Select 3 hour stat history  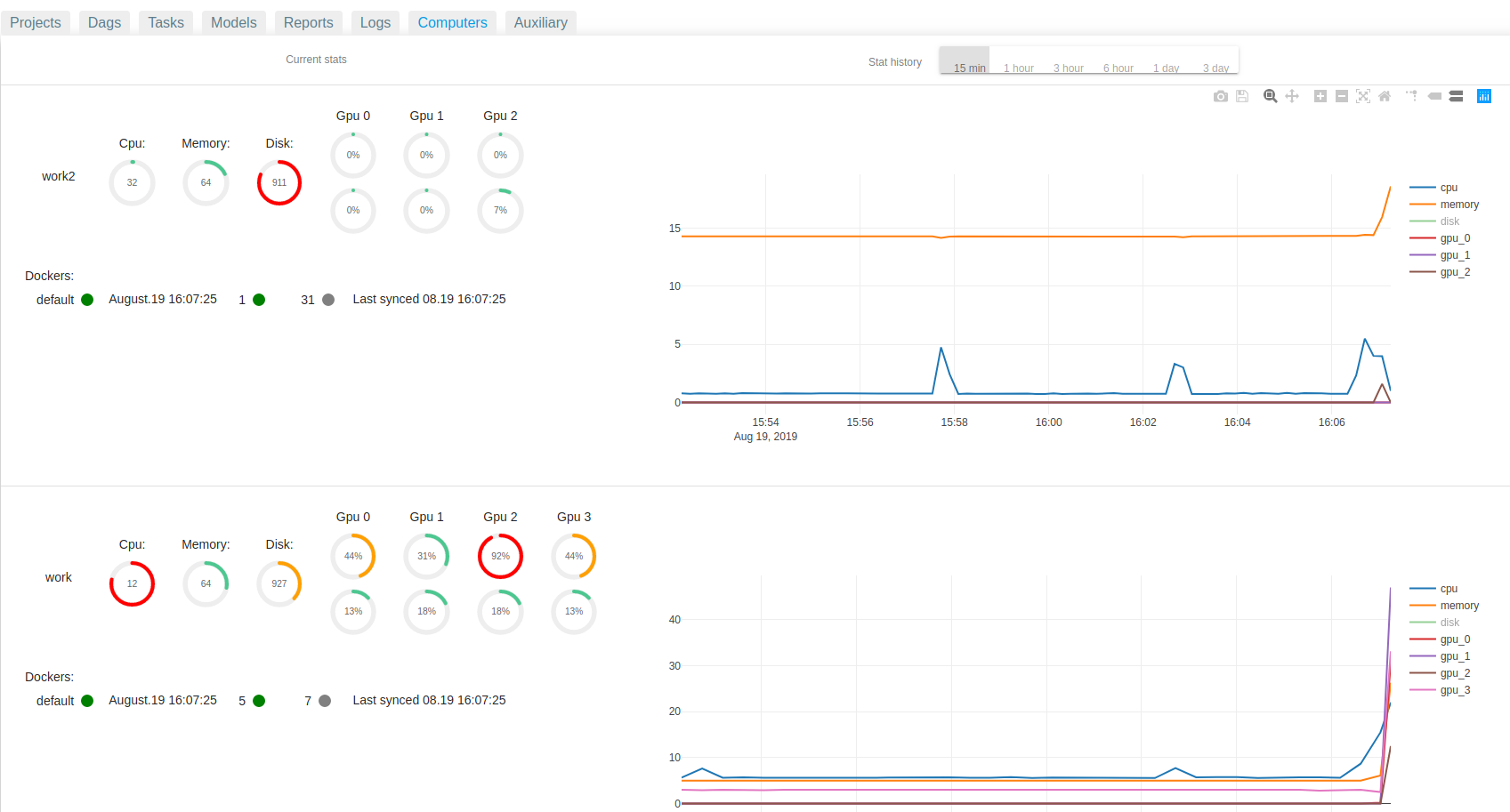[x=1064, y=60]
